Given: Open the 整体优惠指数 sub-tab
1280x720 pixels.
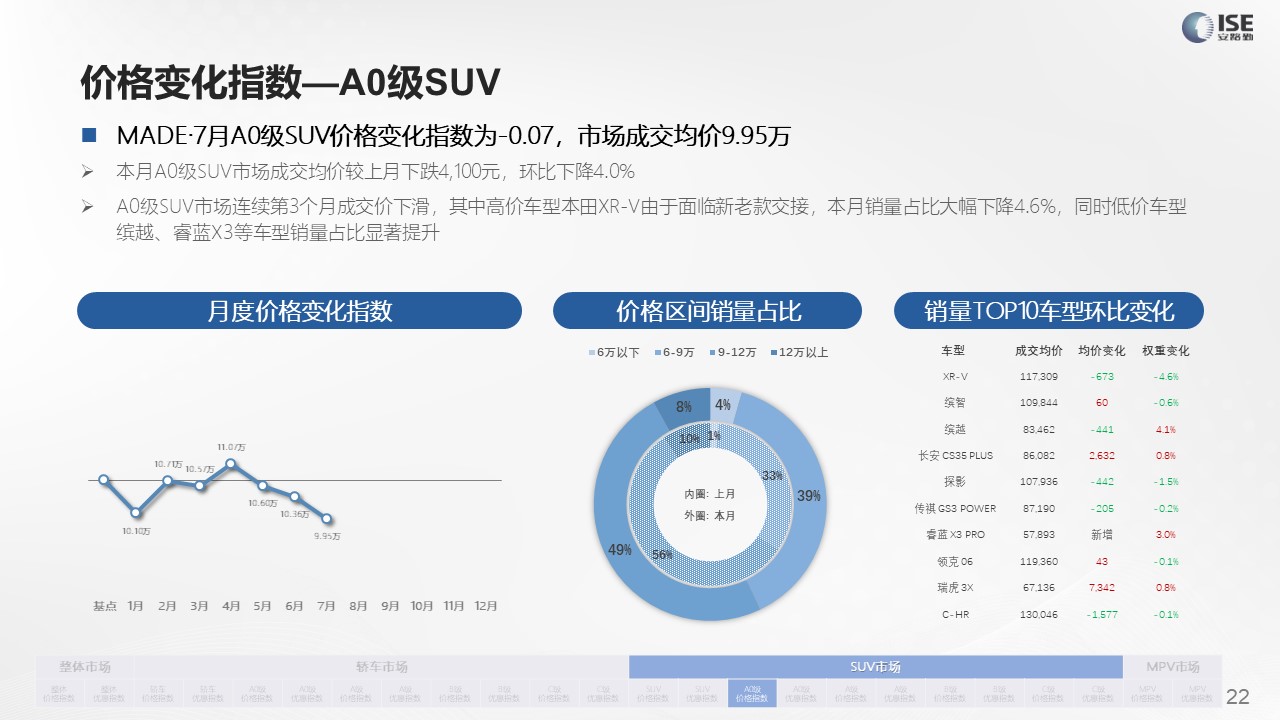Looking at the screenshot, I should (x=109, y=693).
